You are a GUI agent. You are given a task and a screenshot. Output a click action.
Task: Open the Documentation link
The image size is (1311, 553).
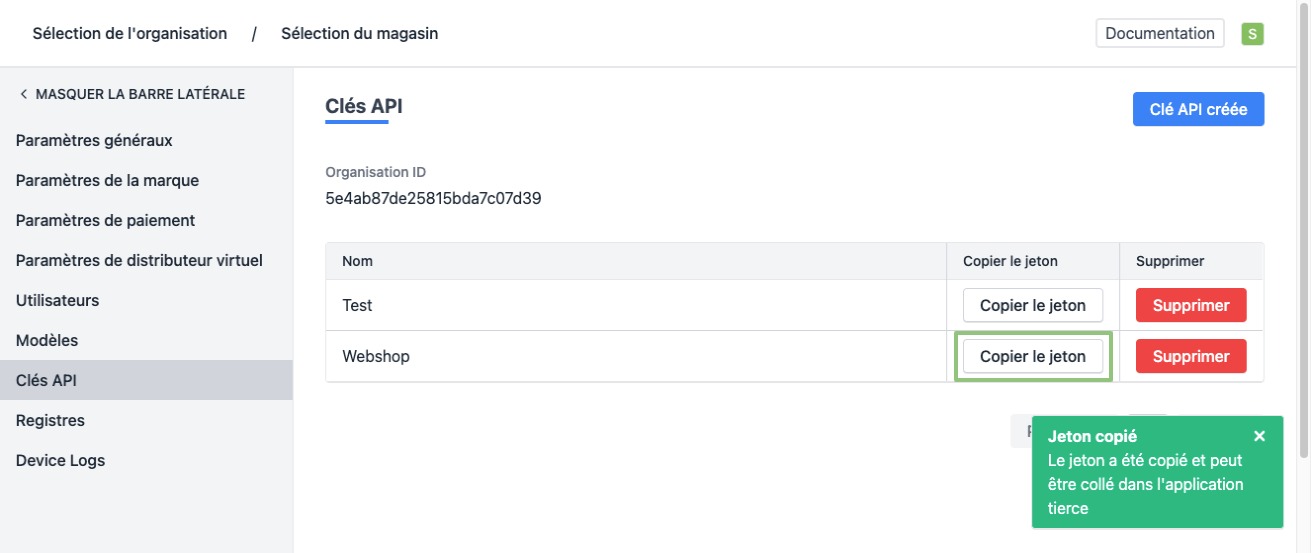[x=1160, y=33]
